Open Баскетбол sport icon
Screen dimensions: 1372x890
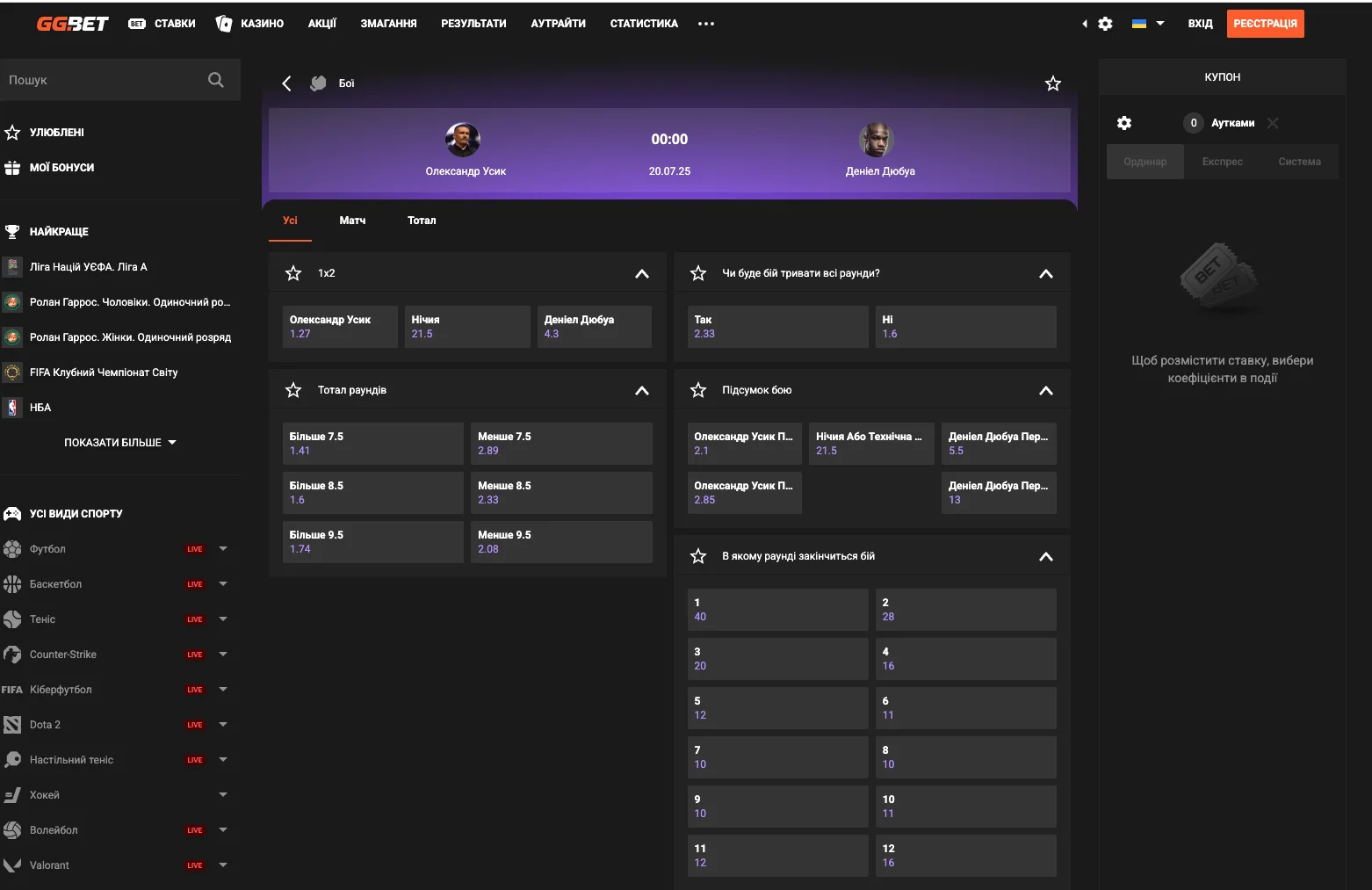pos(12,584)
